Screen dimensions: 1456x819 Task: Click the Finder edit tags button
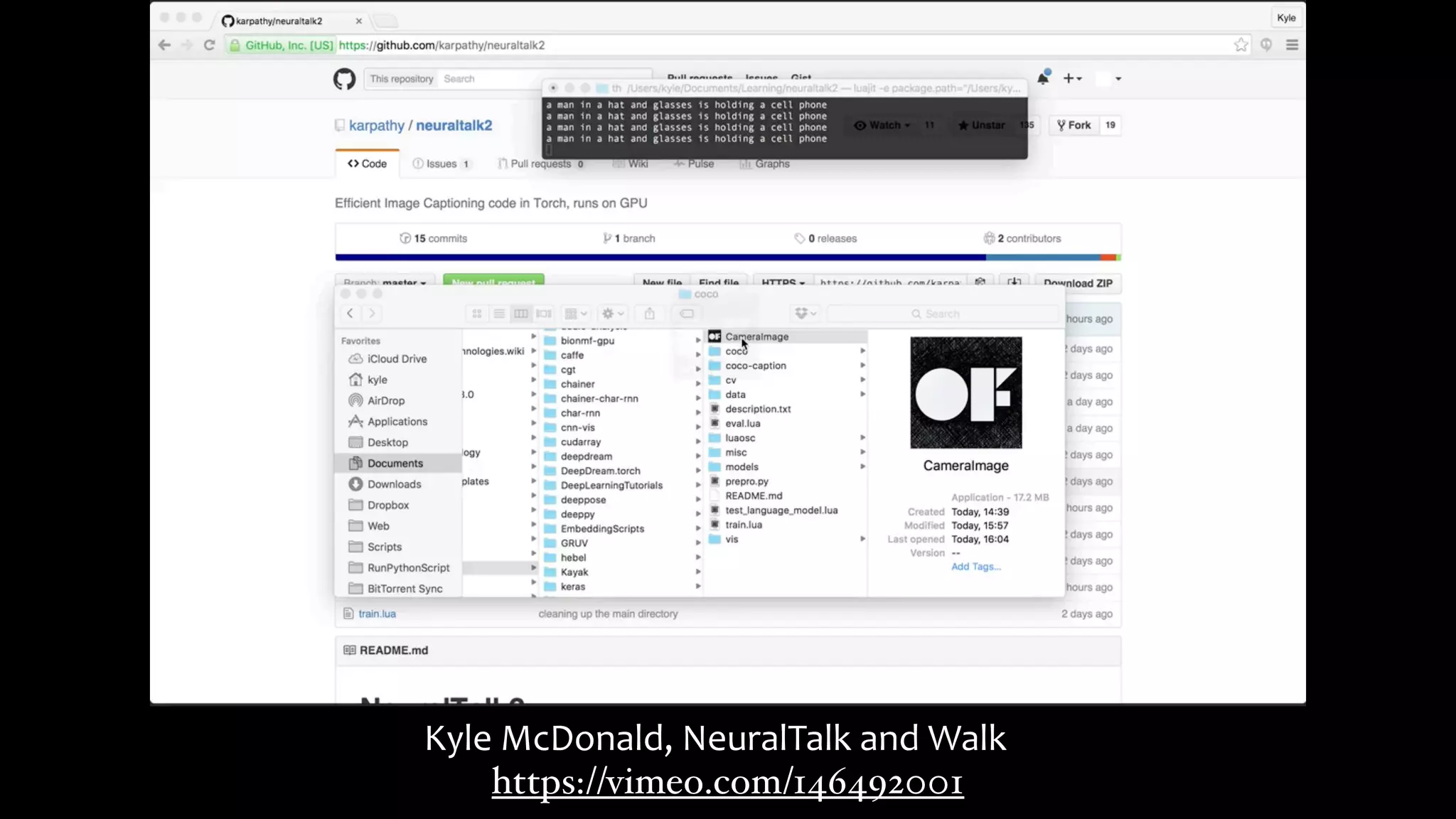[x=687, y=314]
